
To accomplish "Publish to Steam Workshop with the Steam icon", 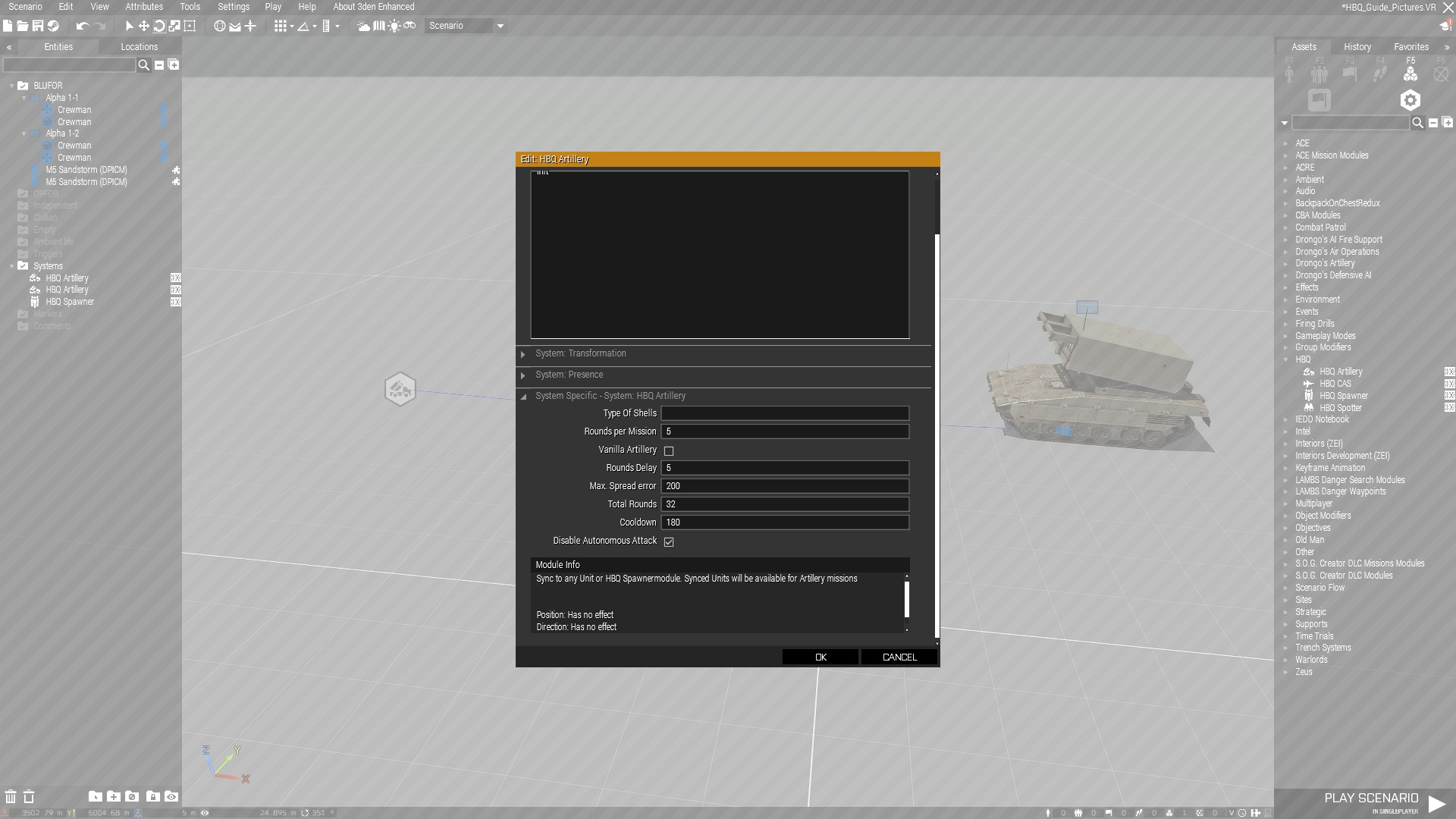I will [x=53, y=26].
